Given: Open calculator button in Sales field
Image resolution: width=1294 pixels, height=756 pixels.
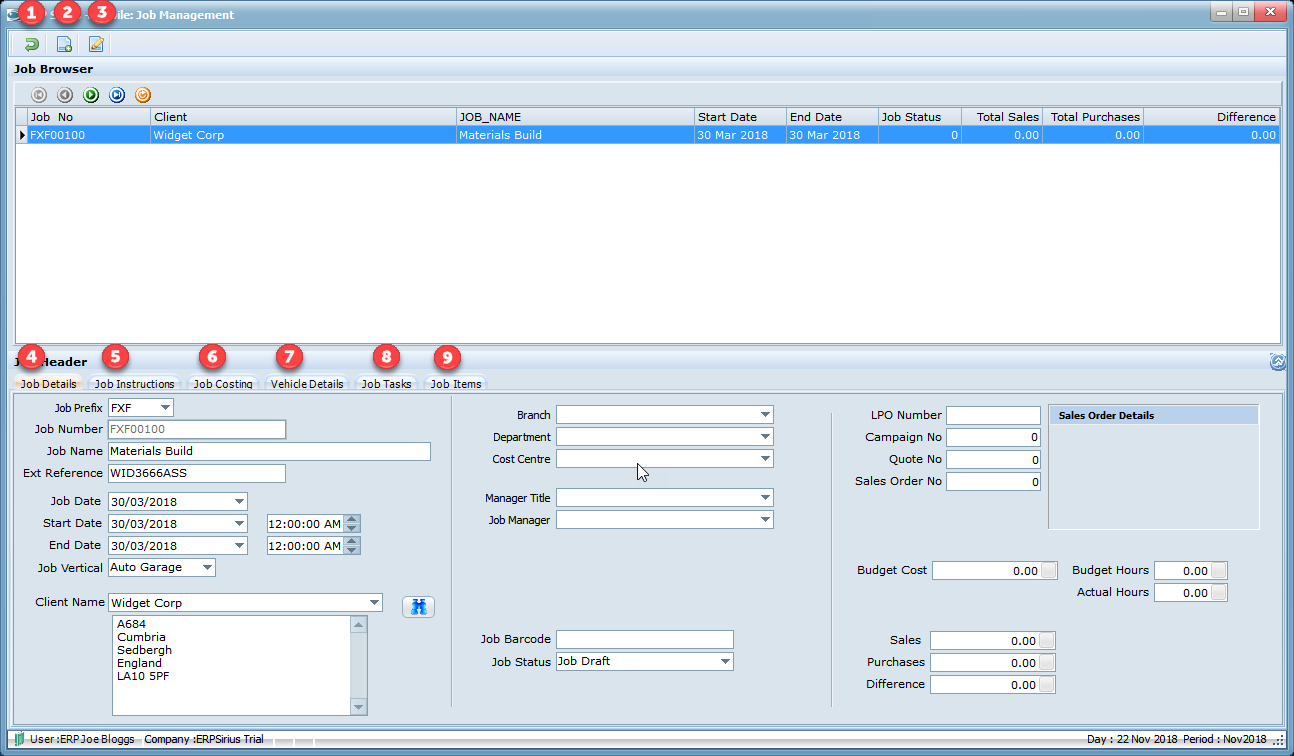Looking at the screenshot, I should pos(1048,641).
